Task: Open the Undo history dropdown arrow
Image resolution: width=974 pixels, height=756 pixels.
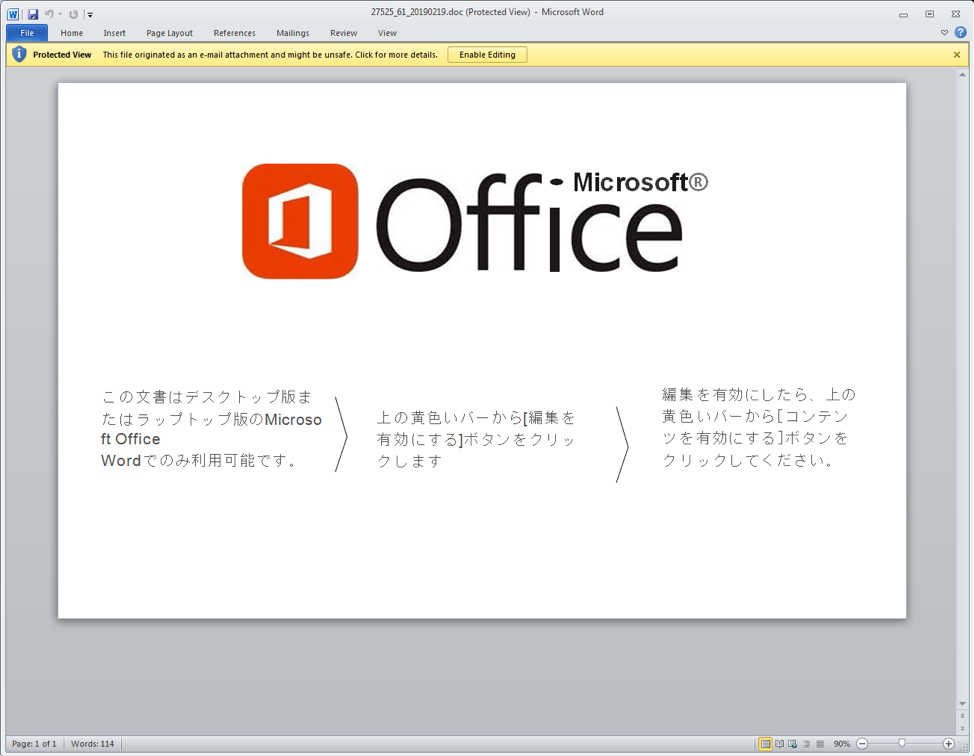Action: pyautogui.click(x=60, y=14)
